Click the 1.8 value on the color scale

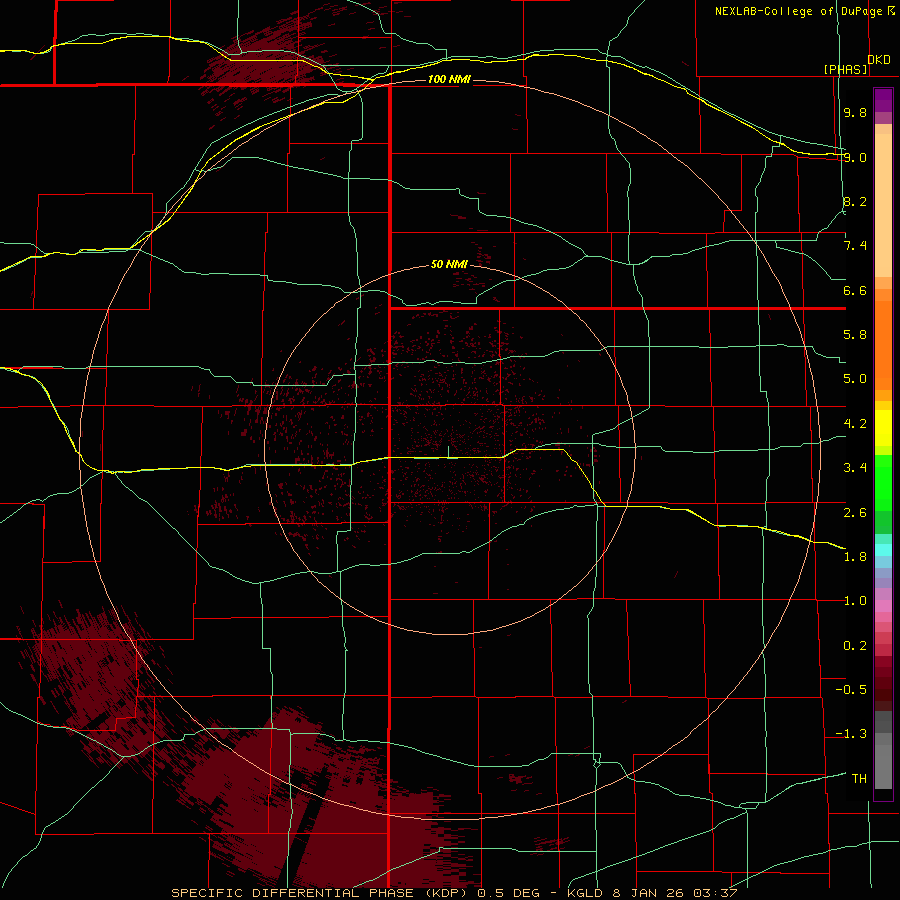pos(855,557)
